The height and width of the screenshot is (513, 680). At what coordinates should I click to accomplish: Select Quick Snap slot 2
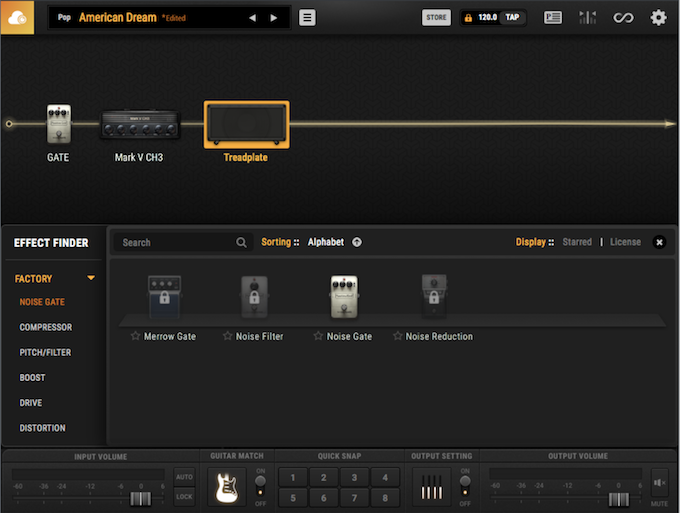[x=324, y=477]
